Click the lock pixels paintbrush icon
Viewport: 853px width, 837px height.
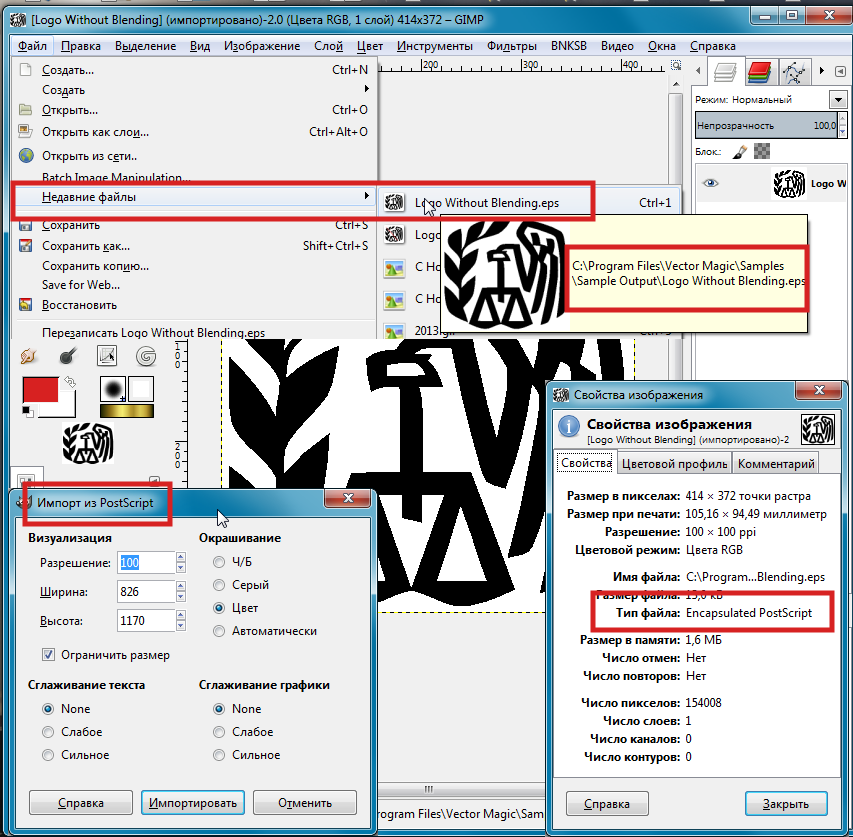[x=739, y=152]
